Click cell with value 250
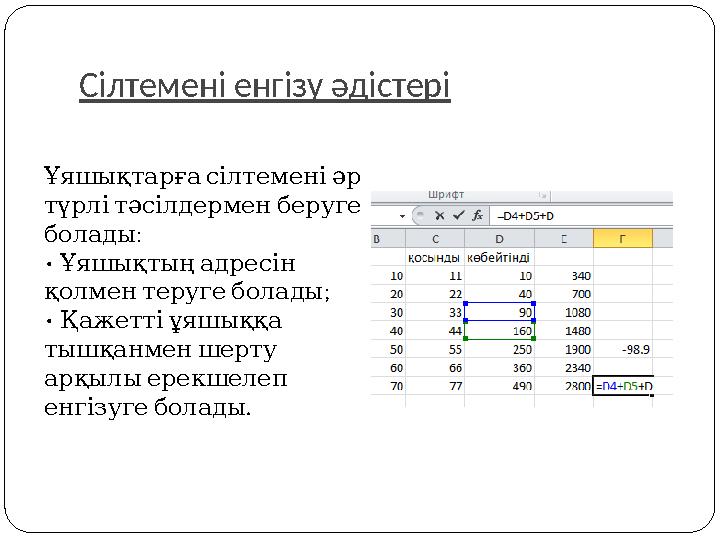 click(x=499, y=349)
